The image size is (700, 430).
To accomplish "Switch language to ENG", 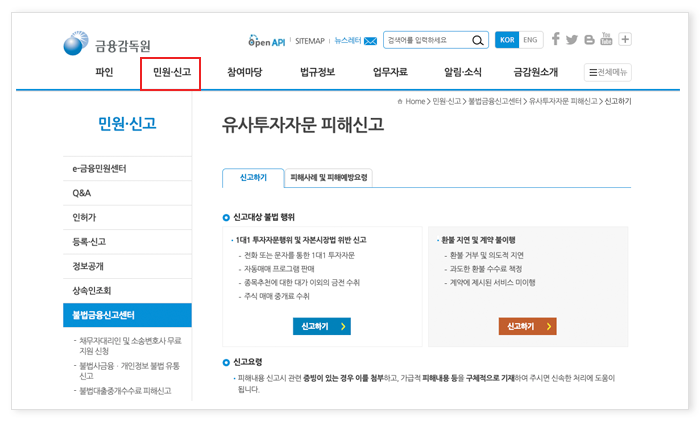I will point(530,40).
